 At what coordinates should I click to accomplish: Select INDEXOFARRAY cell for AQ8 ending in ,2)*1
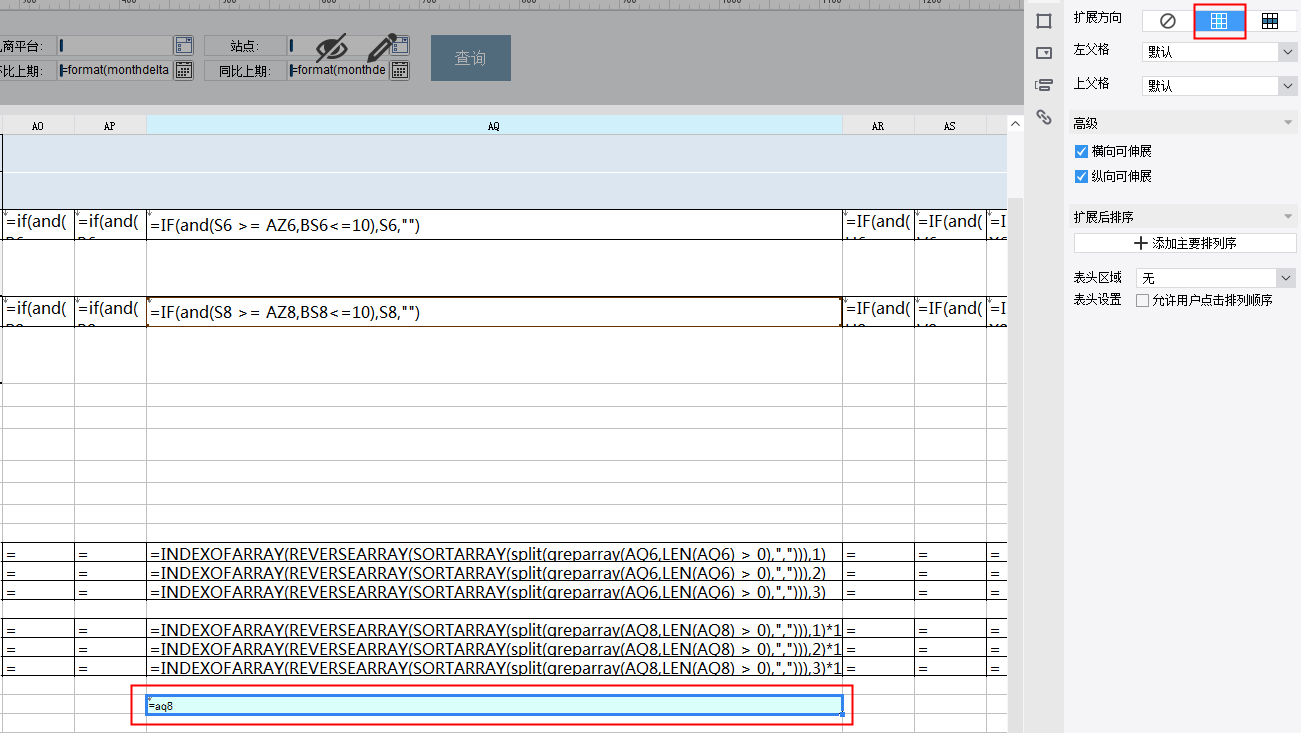coord(494,649)
